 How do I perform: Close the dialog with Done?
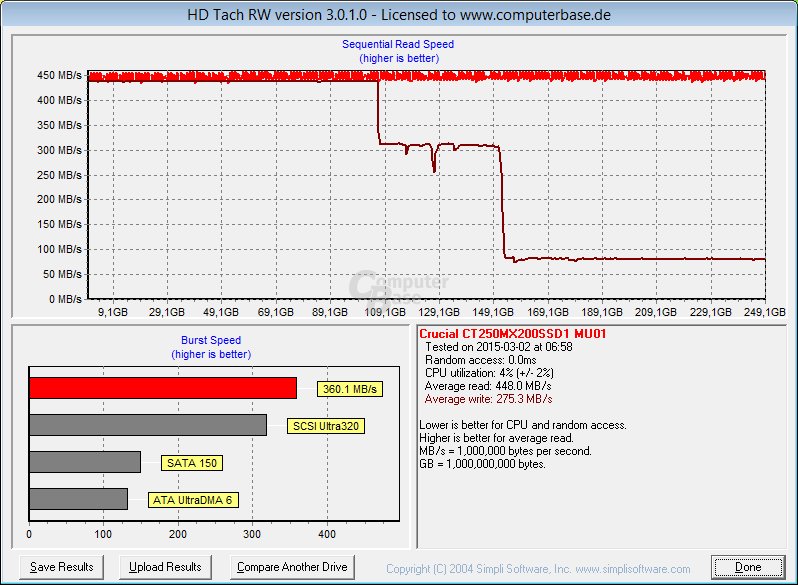point(747,567)
